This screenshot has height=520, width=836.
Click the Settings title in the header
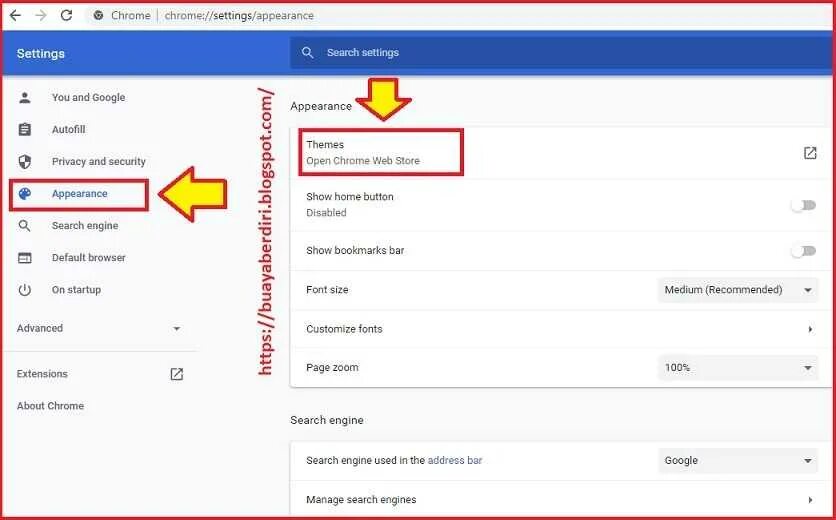[x=41, y=53]
